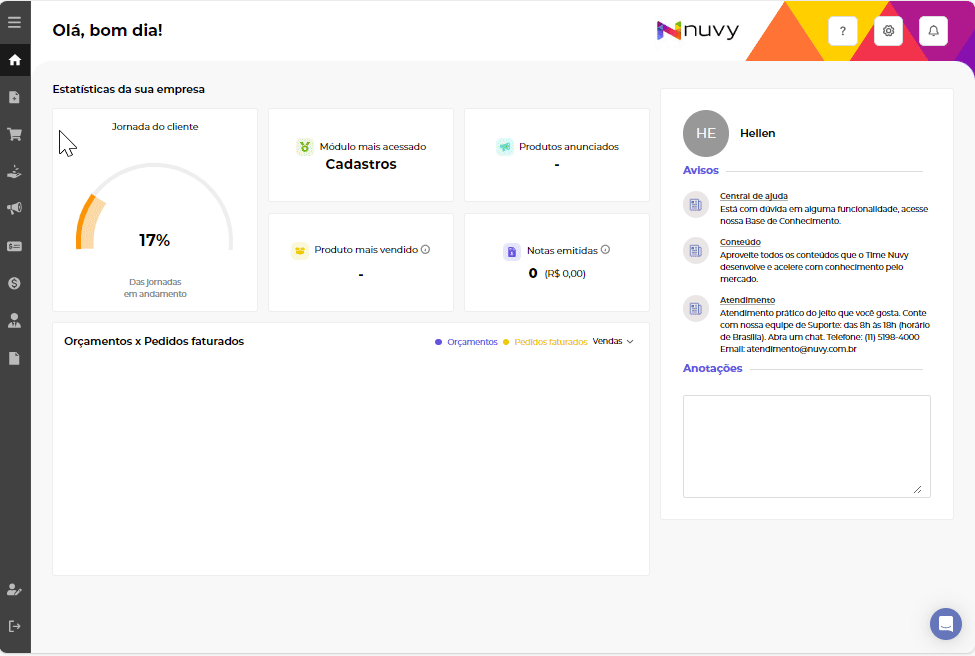Open the chat support bubble
The width and height of the screenshot is (975, 656).
(x=945, y=624)
